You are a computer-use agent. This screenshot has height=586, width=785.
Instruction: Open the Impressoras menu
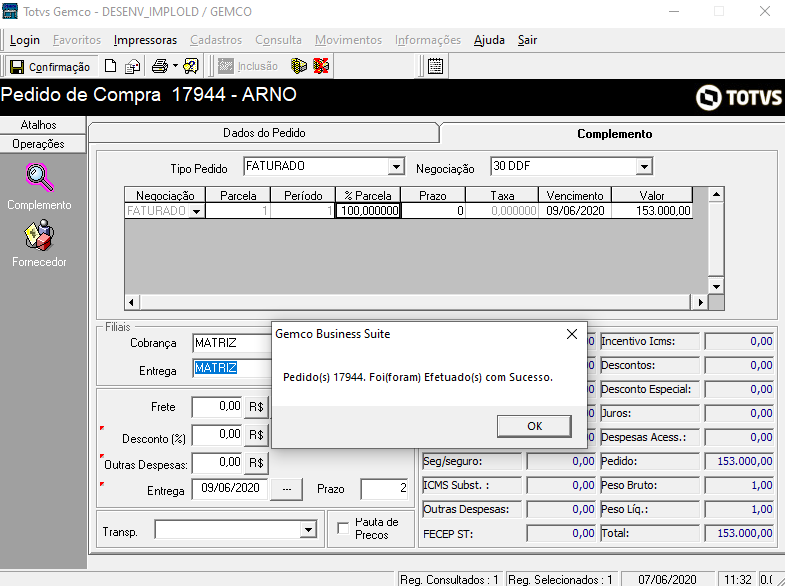tap(145, 40)
